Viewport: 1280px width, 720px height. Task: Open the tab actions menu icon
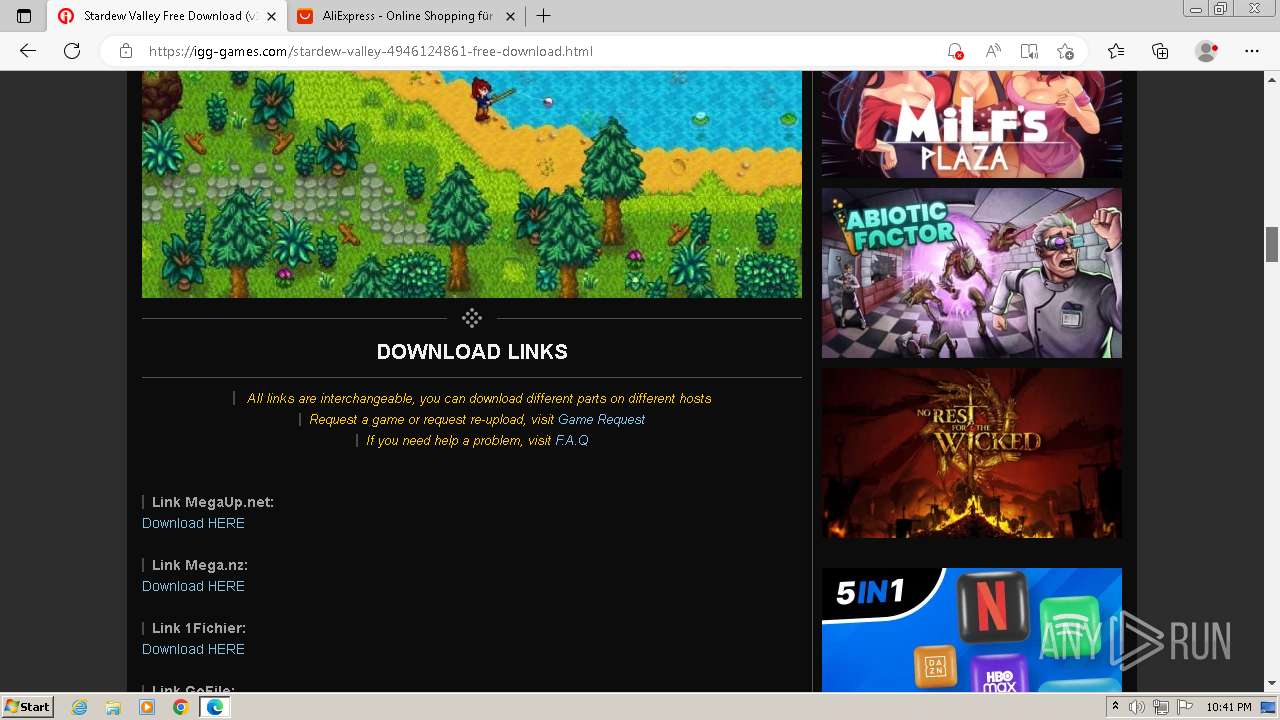(x=24, y=16)
